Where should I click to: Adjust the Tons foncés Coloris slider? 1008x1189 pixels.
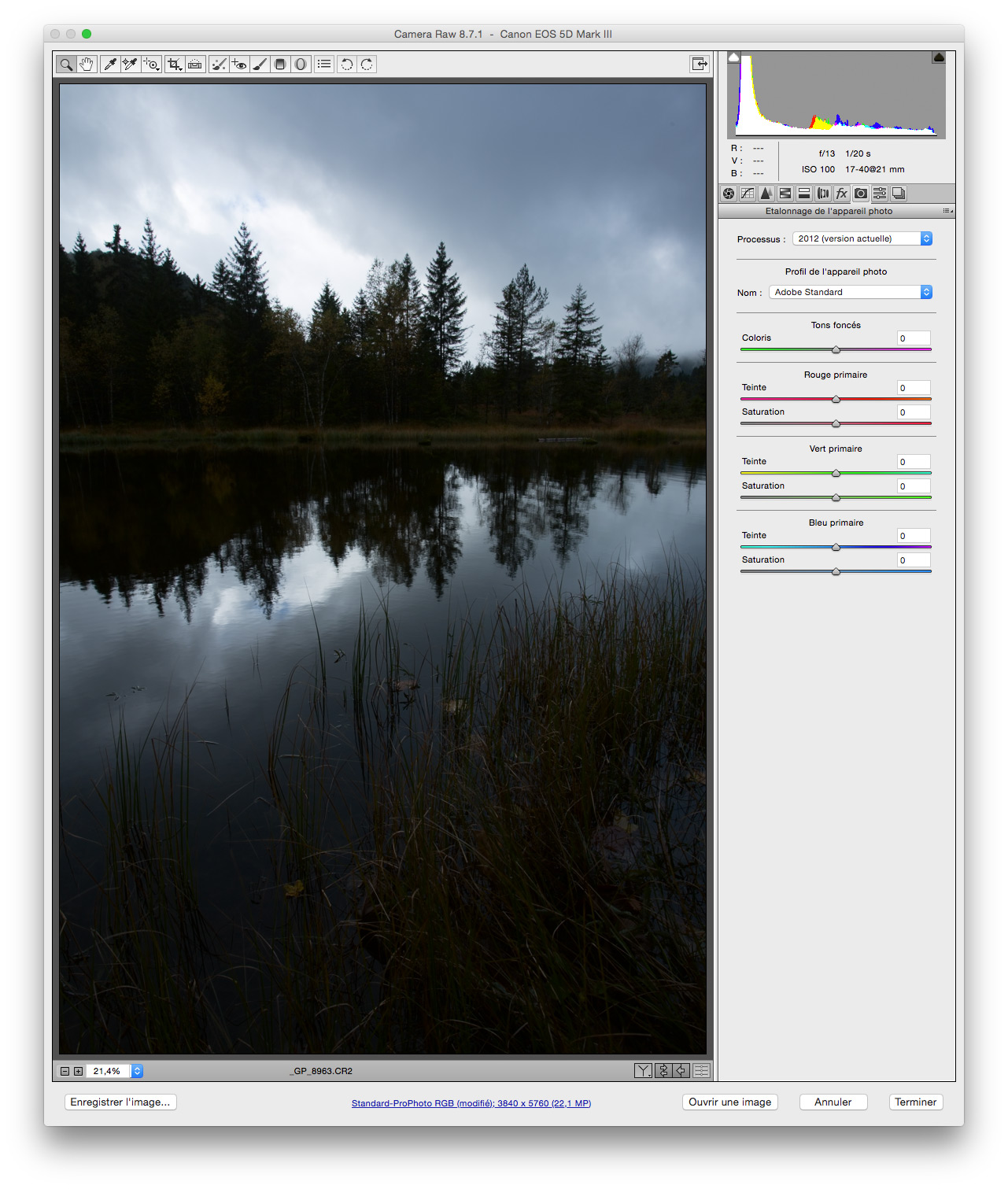836,349
